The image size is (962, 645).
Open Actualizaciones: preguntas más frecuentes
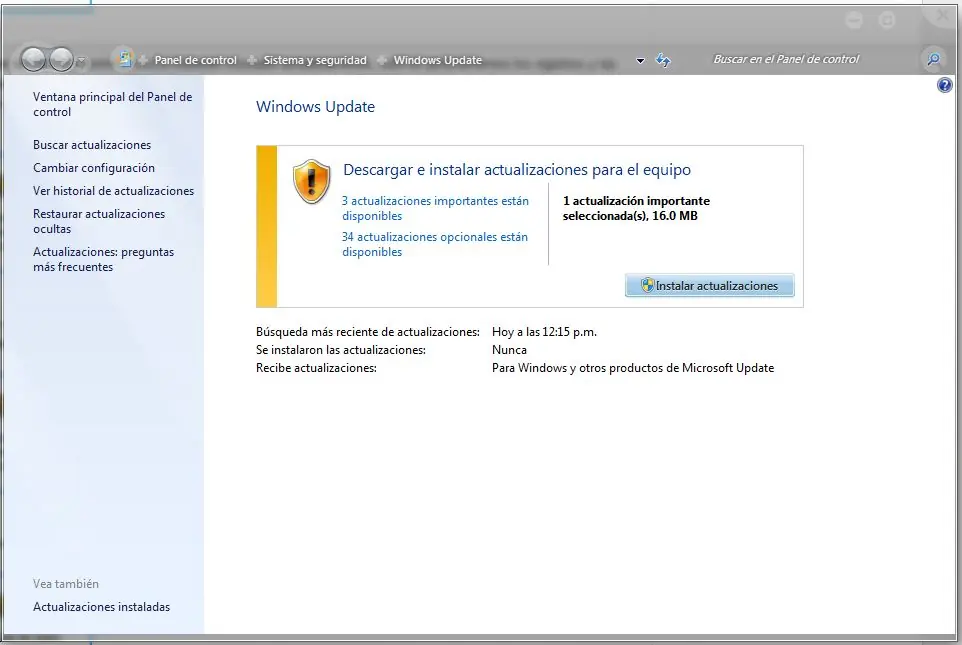click(103, 259)
